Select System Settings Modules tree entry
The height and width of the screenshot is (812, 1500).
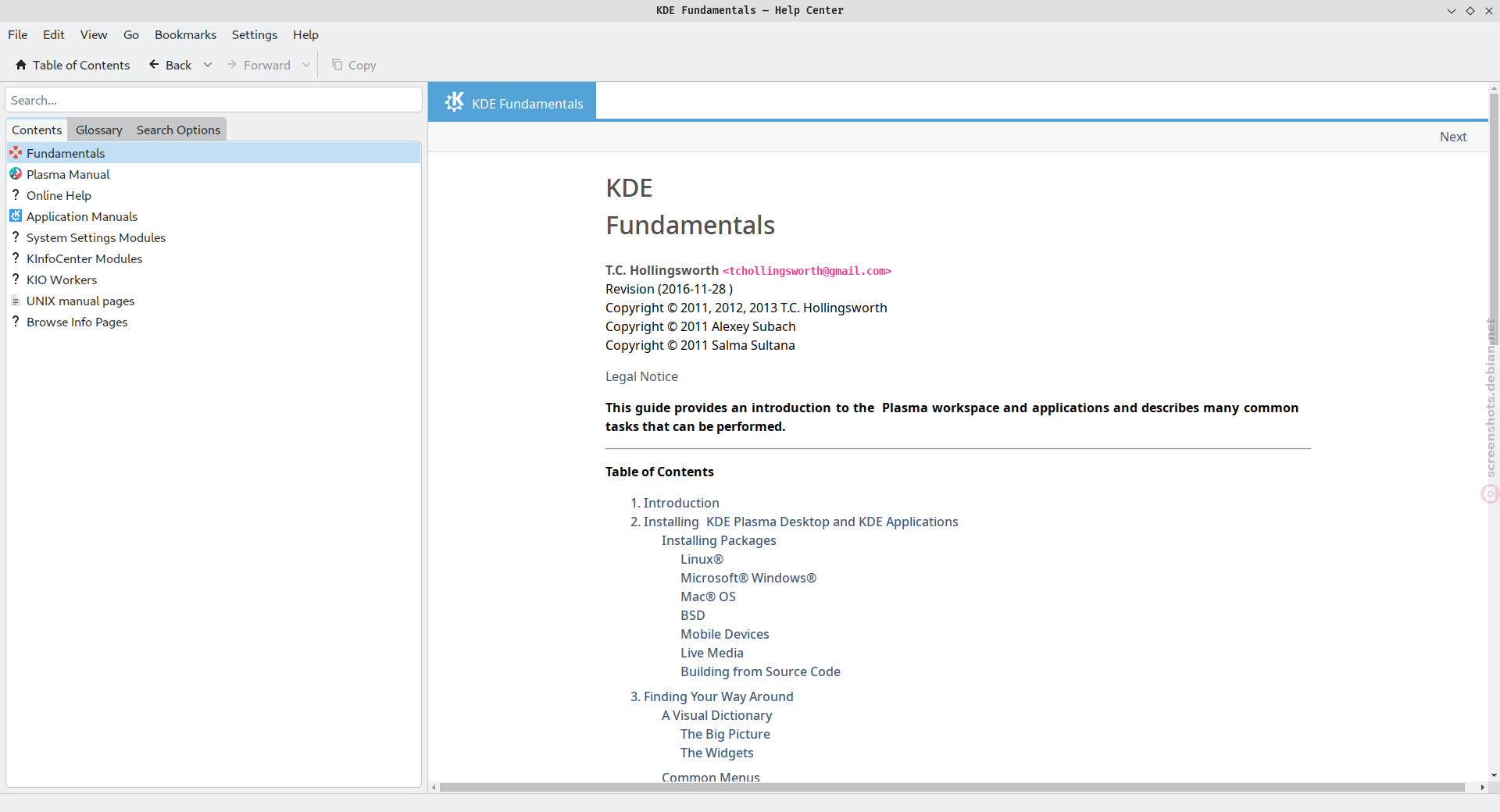click(x=213, y=237)
